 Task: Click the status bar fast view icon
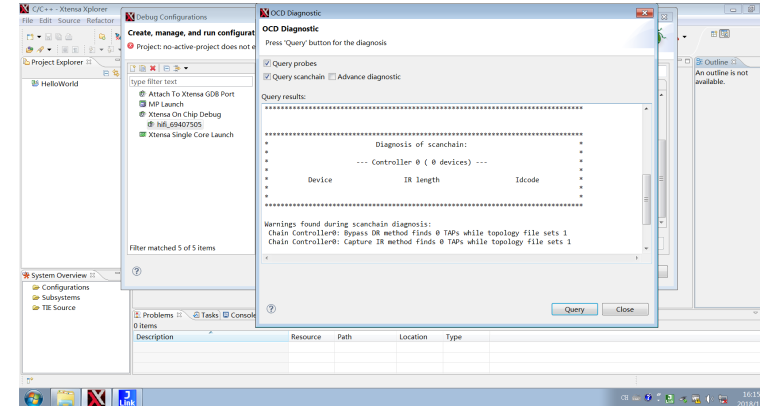point(30,380)
